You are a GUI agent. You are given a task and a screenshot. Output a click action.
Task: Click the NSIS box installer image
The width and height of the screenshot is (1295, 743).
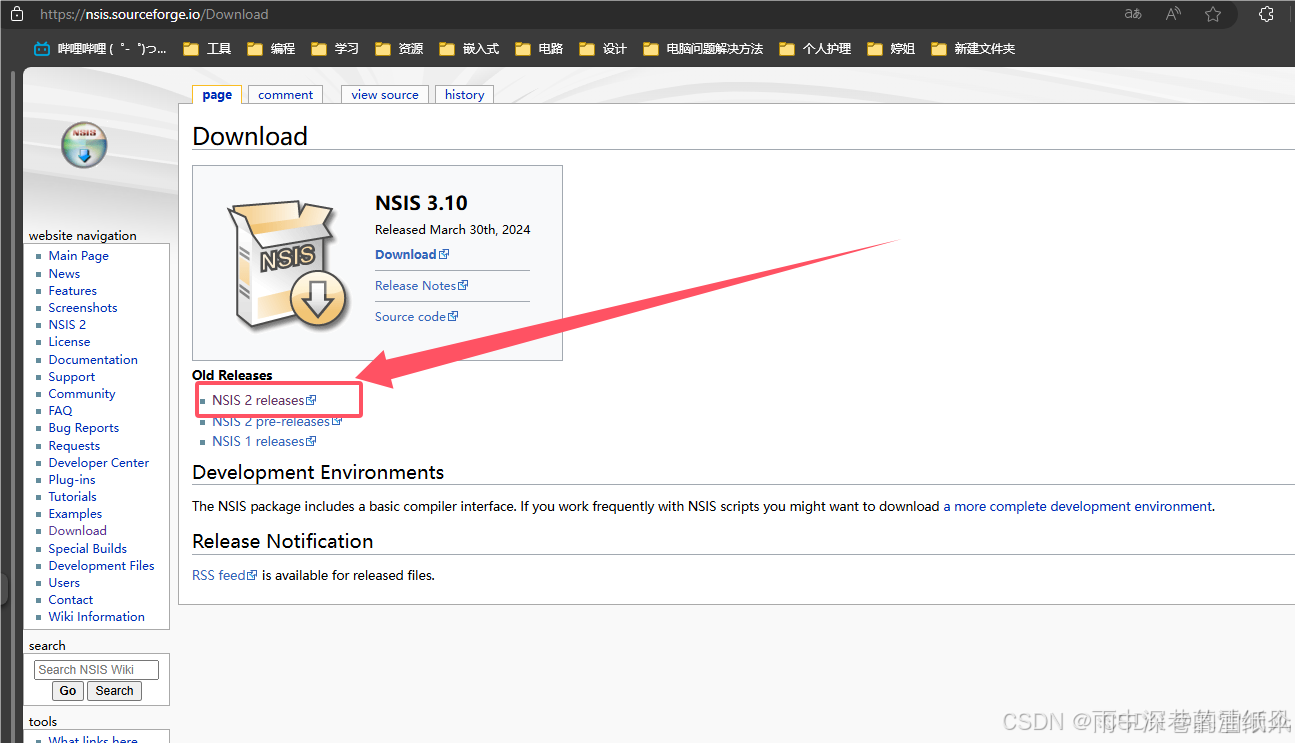288,264
